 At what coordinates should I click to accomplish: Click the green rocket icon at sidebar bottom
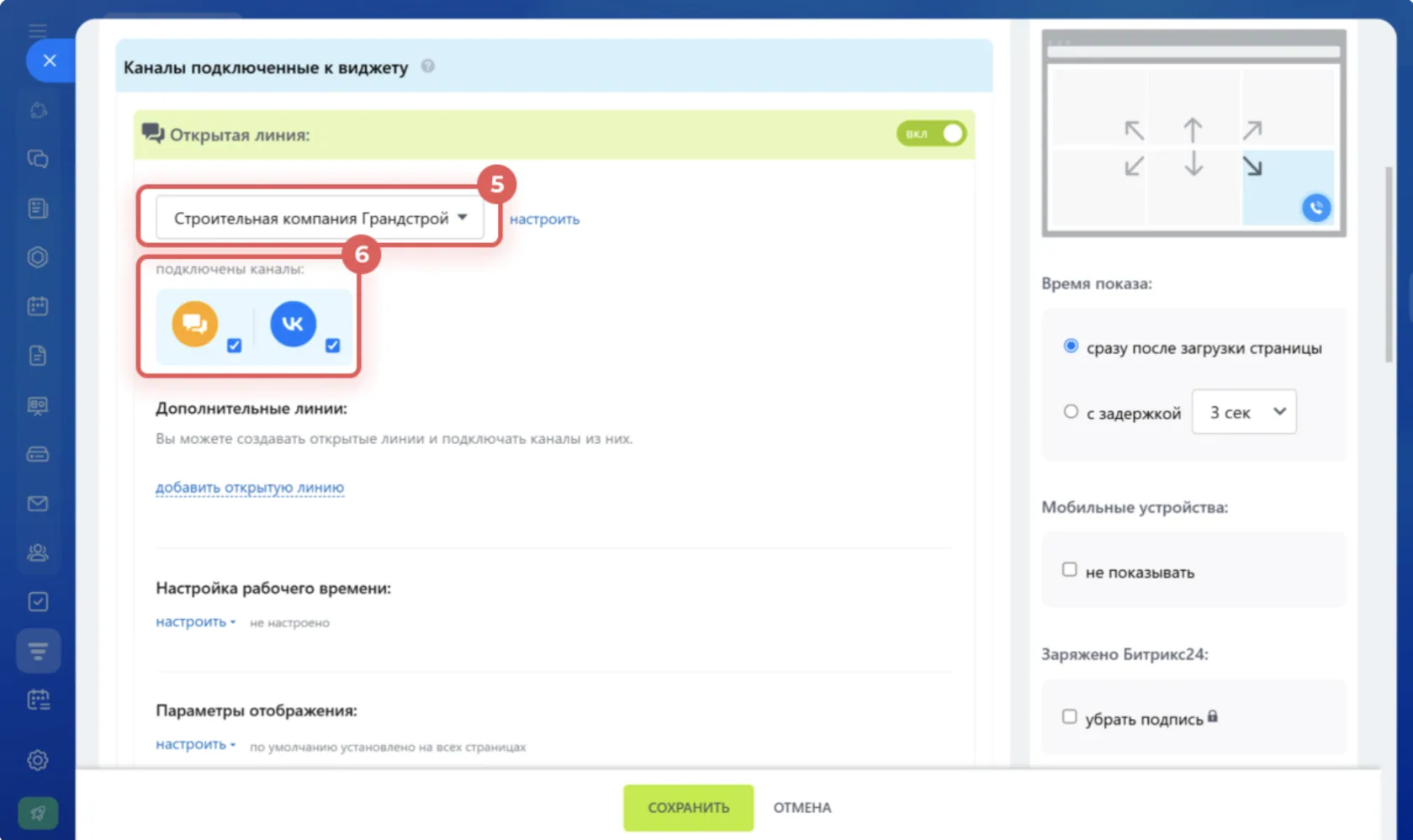(x=38, y=813)
